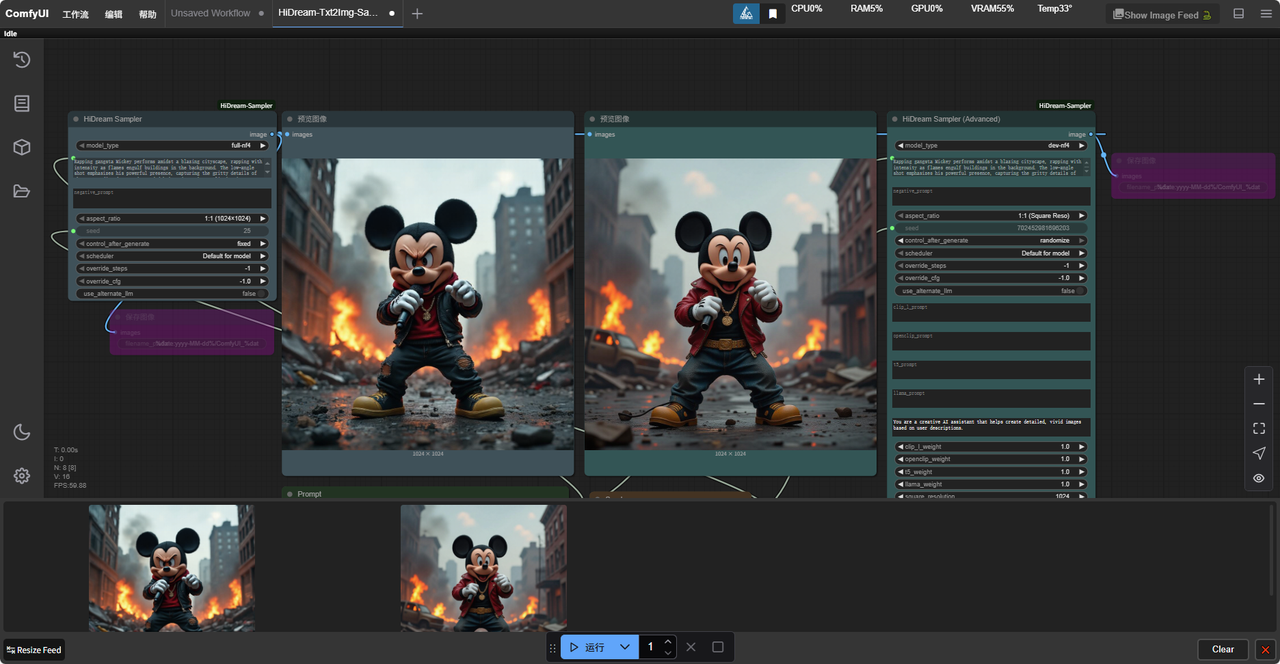
Task: Zoom out with the minus canvas control
Action: coord(1259,404)
